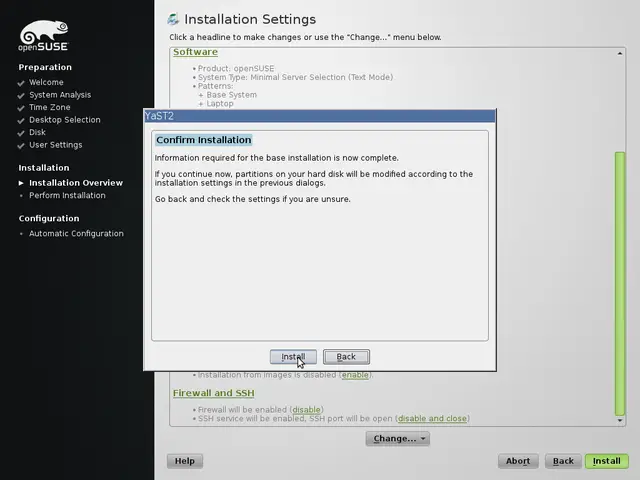Click the Help button
640x480 pixels.
pyautogui.click(x=185, y=461)
